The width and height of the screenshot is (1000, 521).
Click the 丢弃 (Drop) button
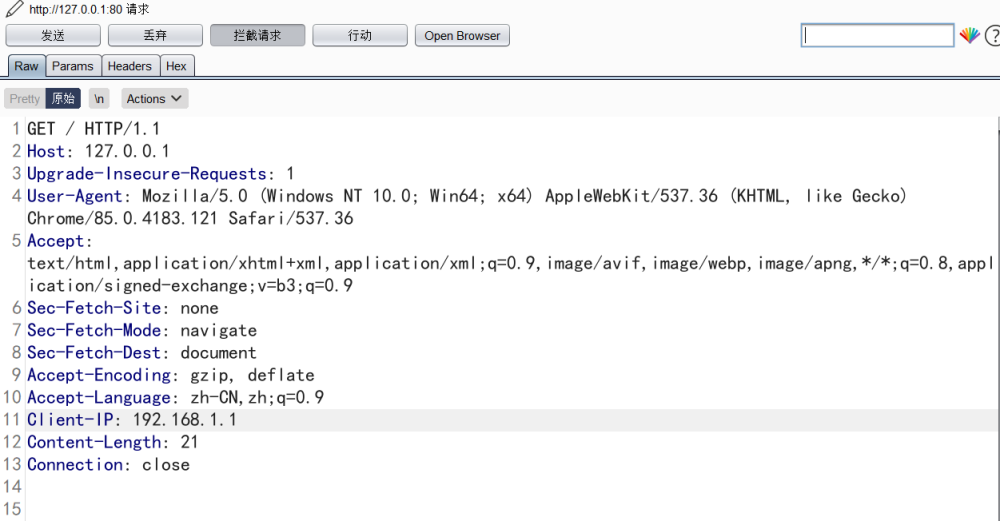pos(155,36)
